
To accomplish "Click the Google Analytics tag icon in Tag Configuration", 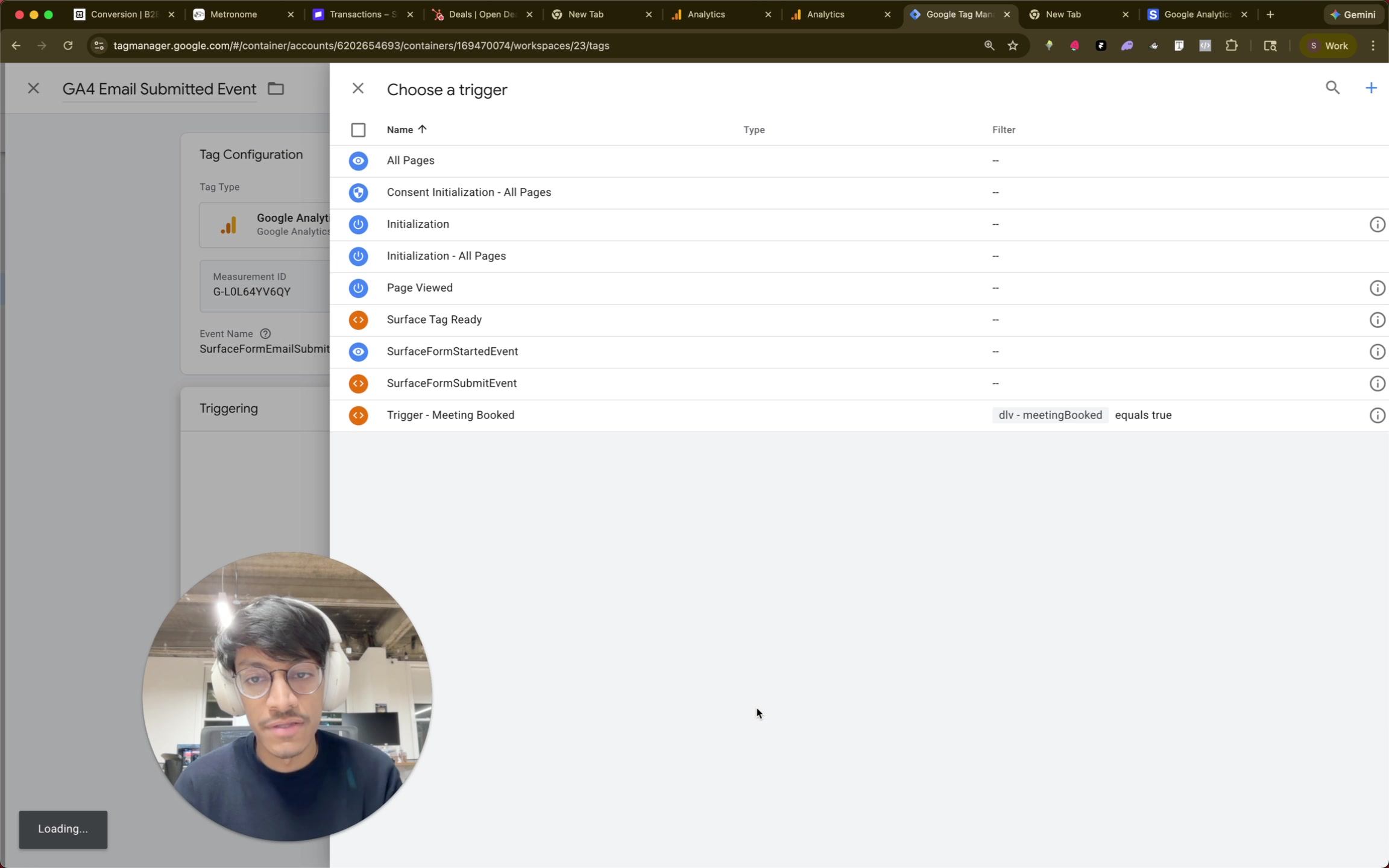I will click(228, 225).
